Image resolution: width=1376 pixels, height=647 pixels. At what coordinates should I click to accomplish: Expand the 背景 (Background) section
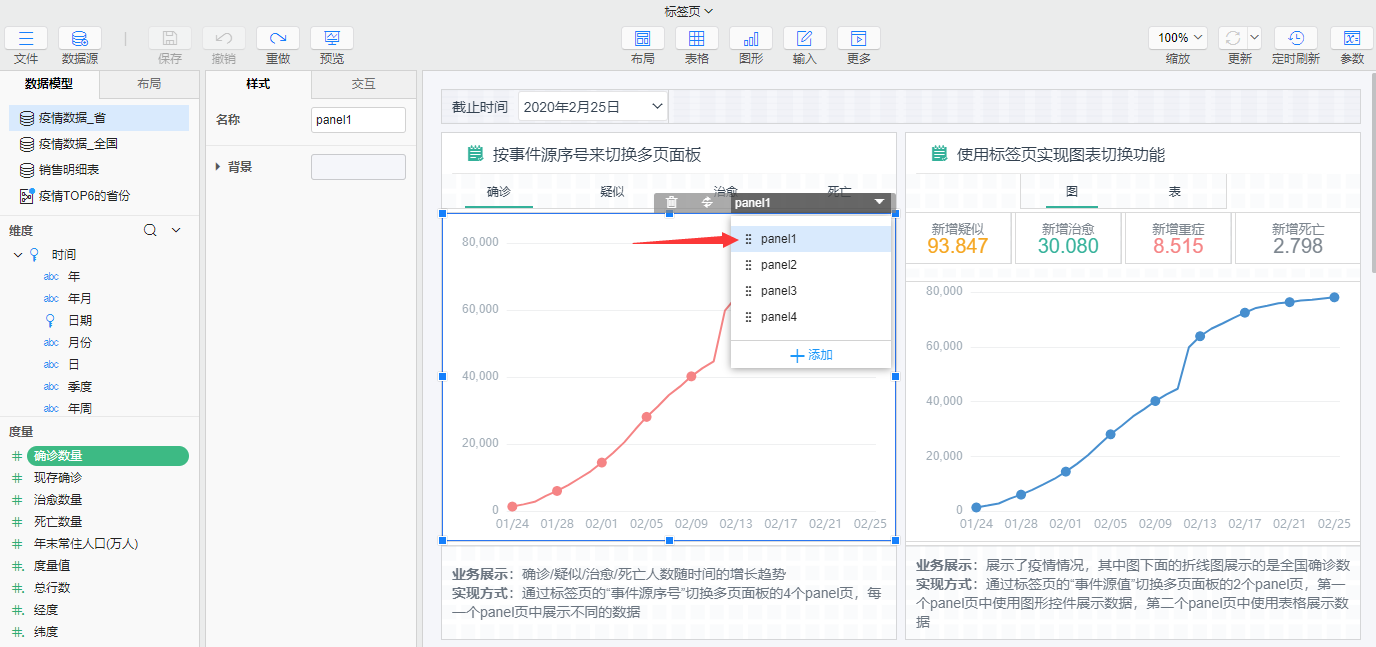pyautogui.click(x=219, y=167)
